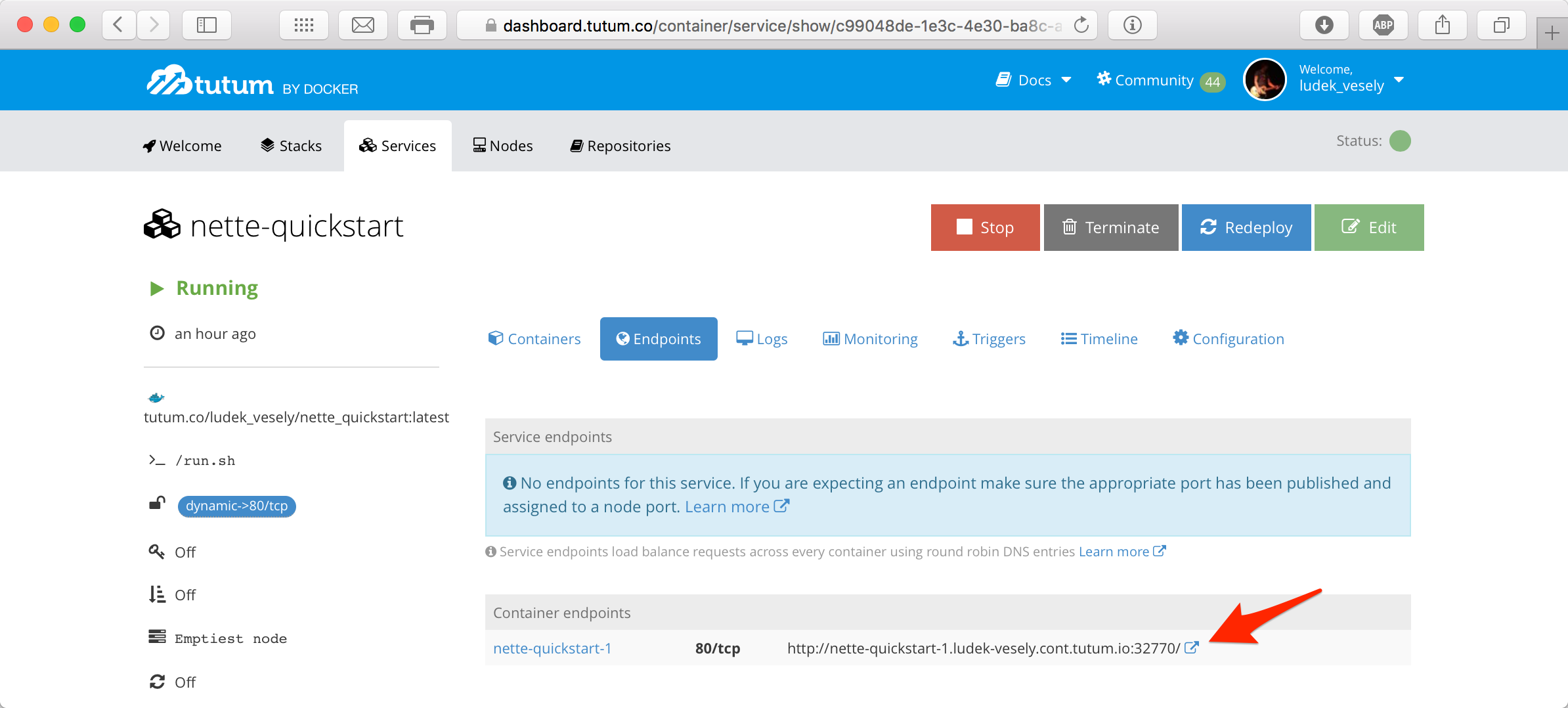Switch to the Configuration tab
The height and width of the screenshot is (708, 1568).
[x=1229, y=339]
